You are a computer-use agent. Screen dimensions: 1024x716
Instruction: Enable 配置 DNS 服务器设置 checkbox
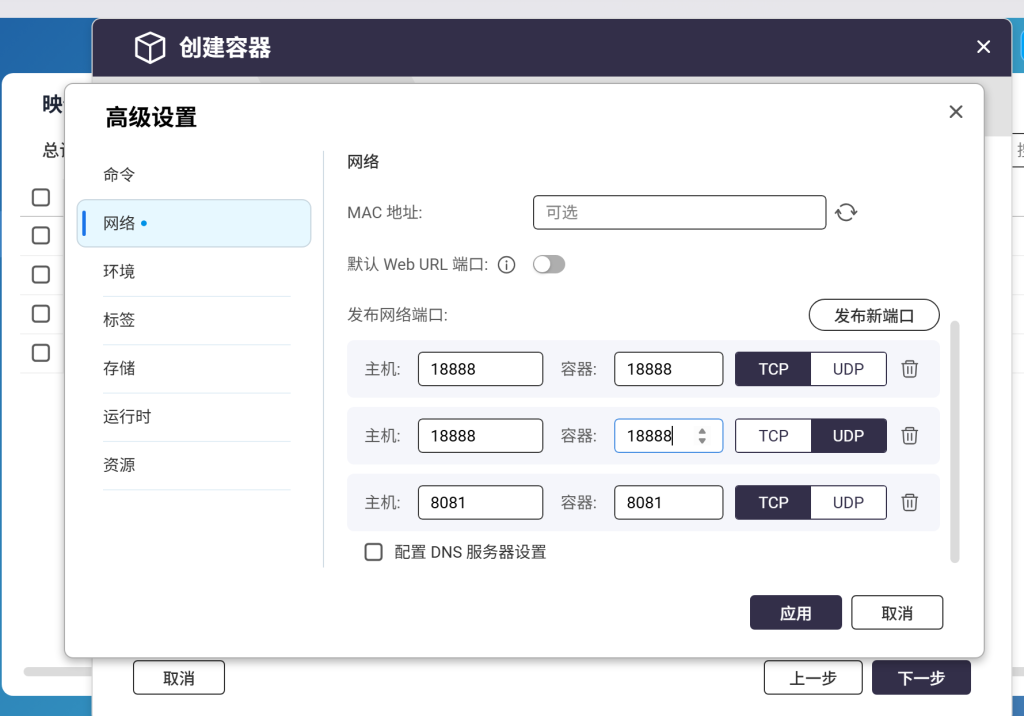[374, 552]
